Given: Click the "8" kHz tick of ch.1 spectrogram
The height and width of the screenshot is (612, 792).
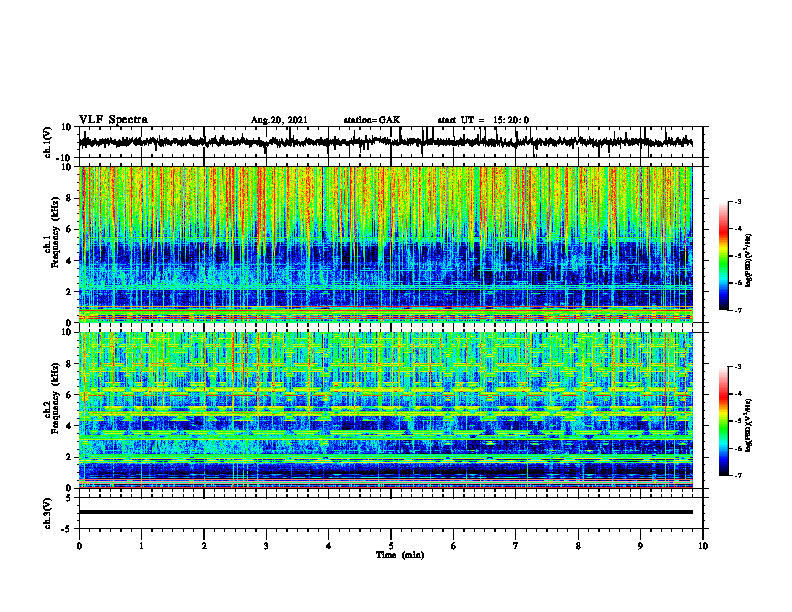Looking at the screenshot, I should click(69, 198).
